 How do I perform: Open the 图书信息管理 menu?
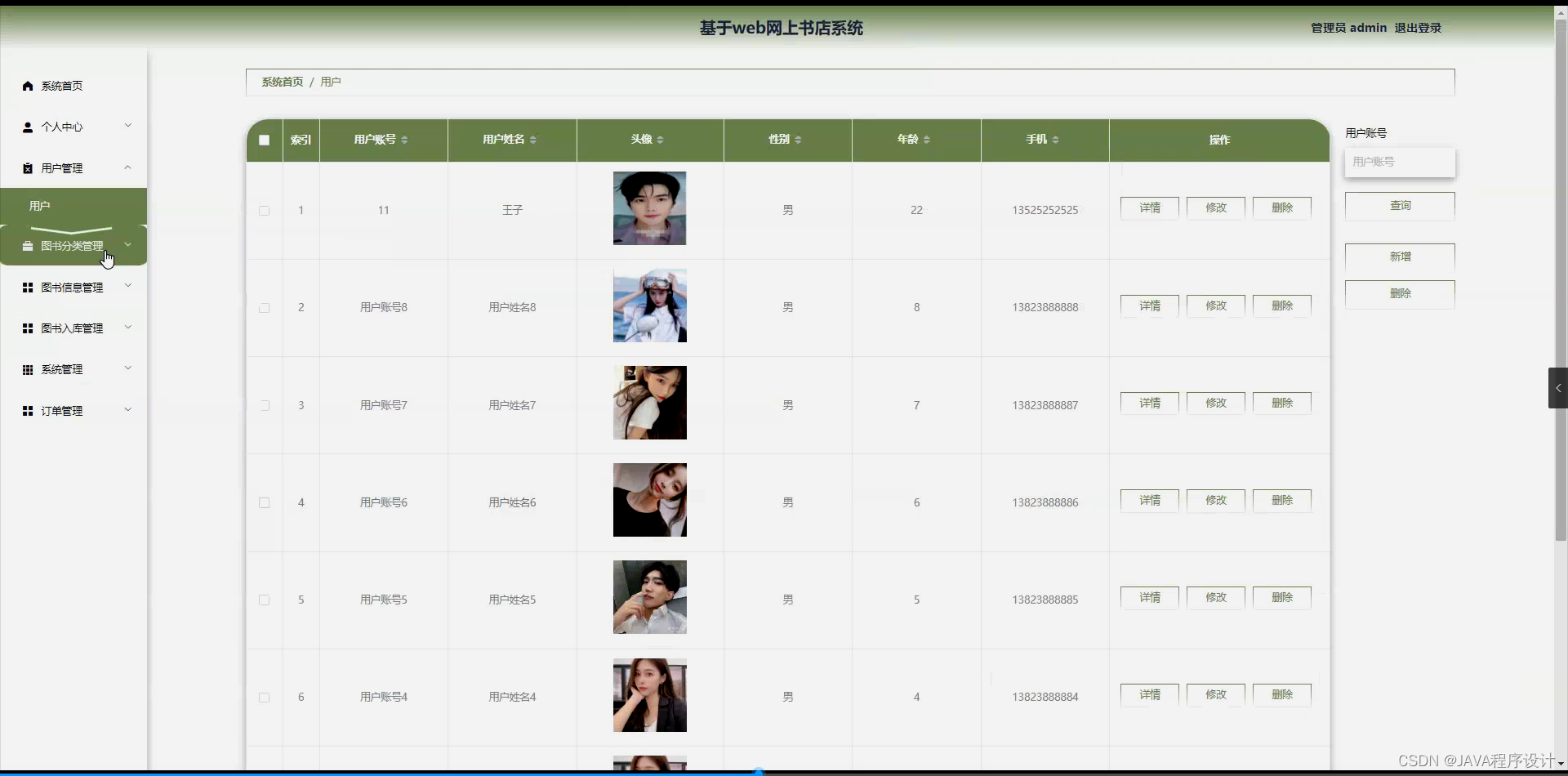click(x=73, y=288)
